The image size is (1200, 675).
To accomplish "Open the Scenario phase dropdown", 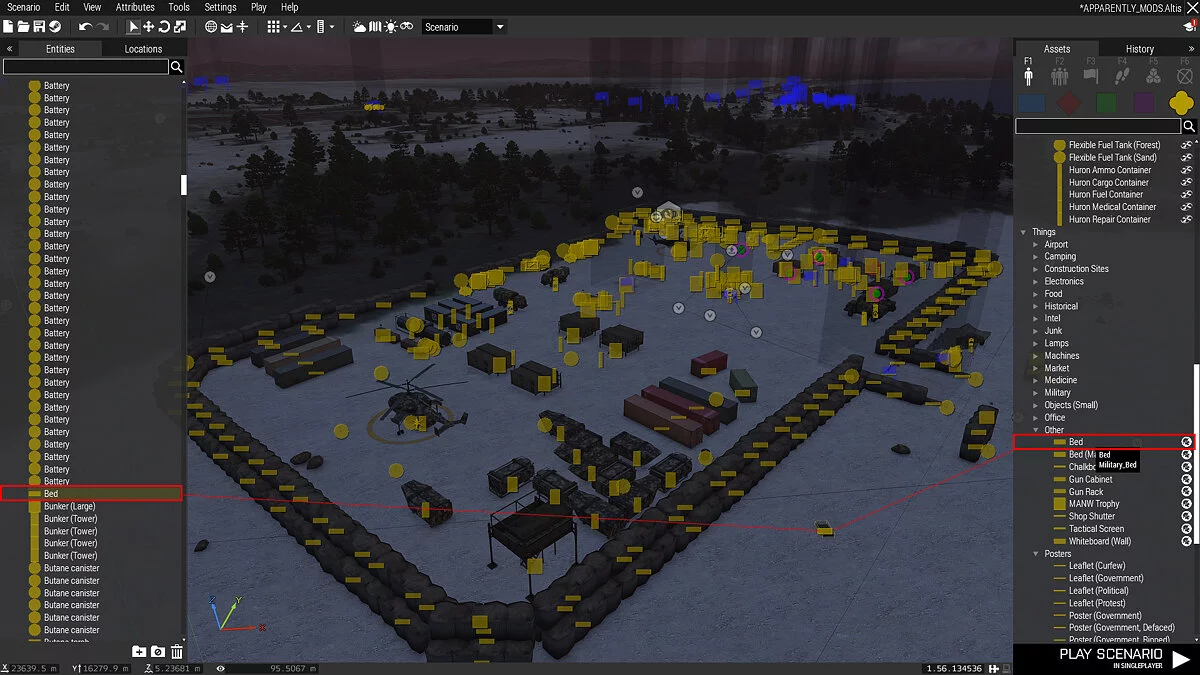I will (464, 27).
